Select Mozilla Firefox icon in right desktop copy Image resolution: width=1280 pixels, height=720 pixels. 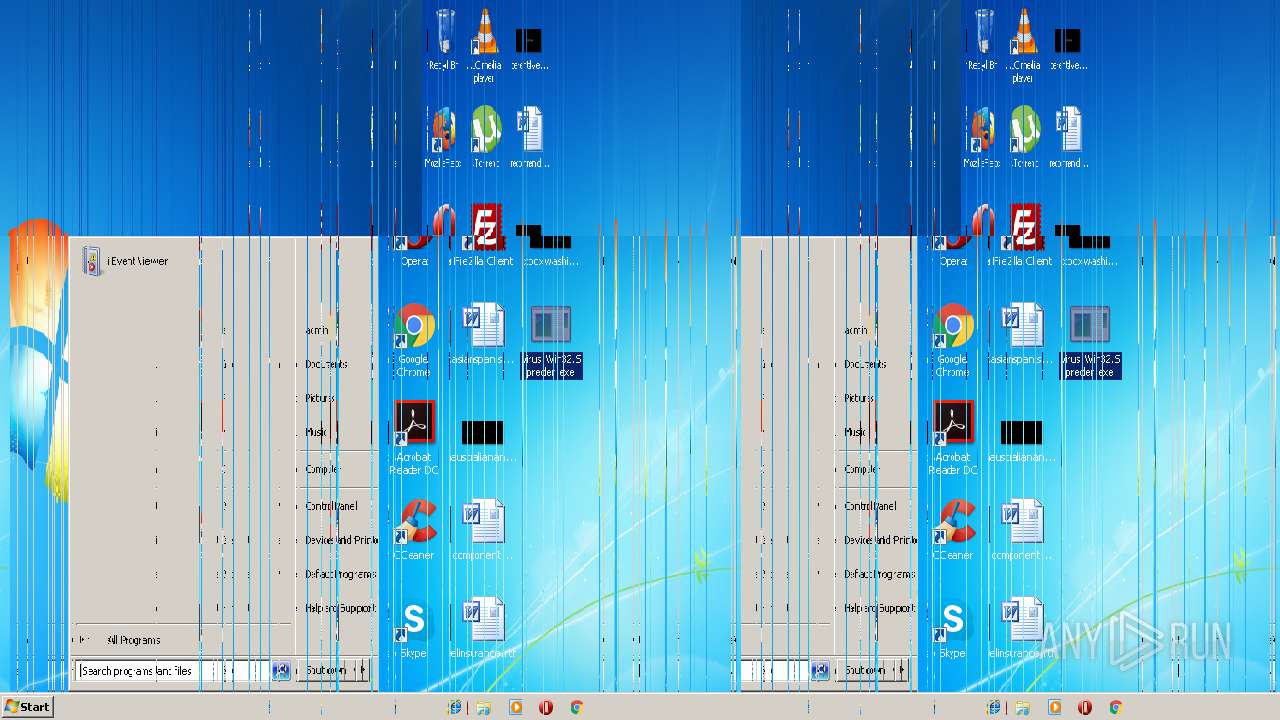(983, 138)
